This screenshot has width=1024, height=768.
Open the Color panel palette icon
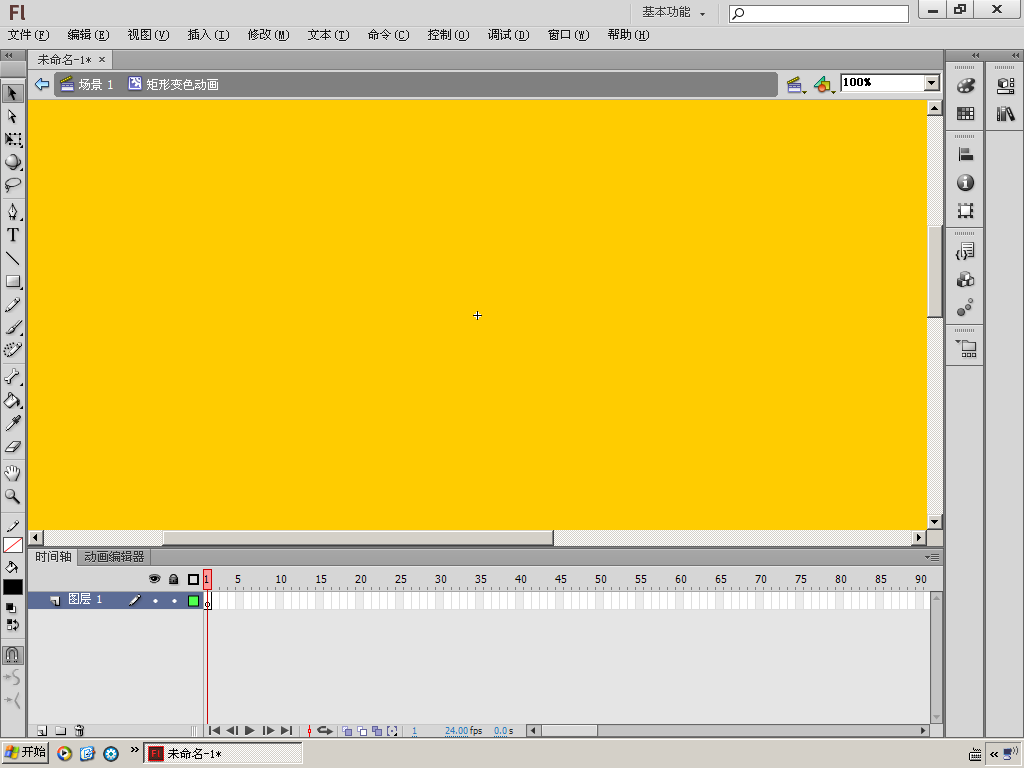(x=965, y=86)
